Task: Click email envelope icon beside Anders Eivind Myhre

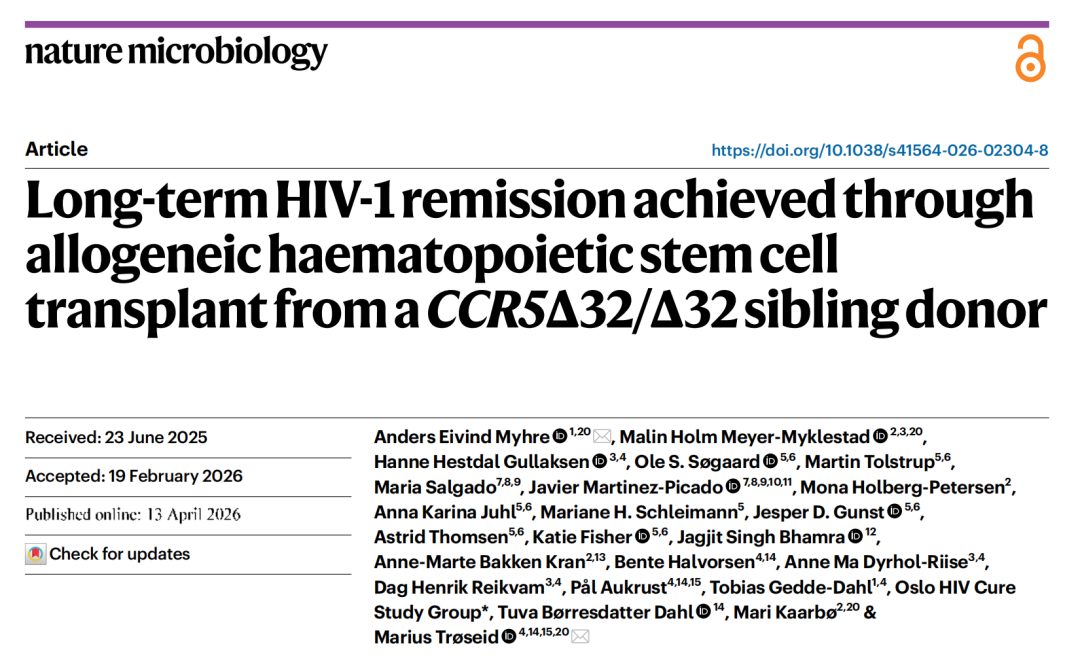Action: (x=602, y=437)
